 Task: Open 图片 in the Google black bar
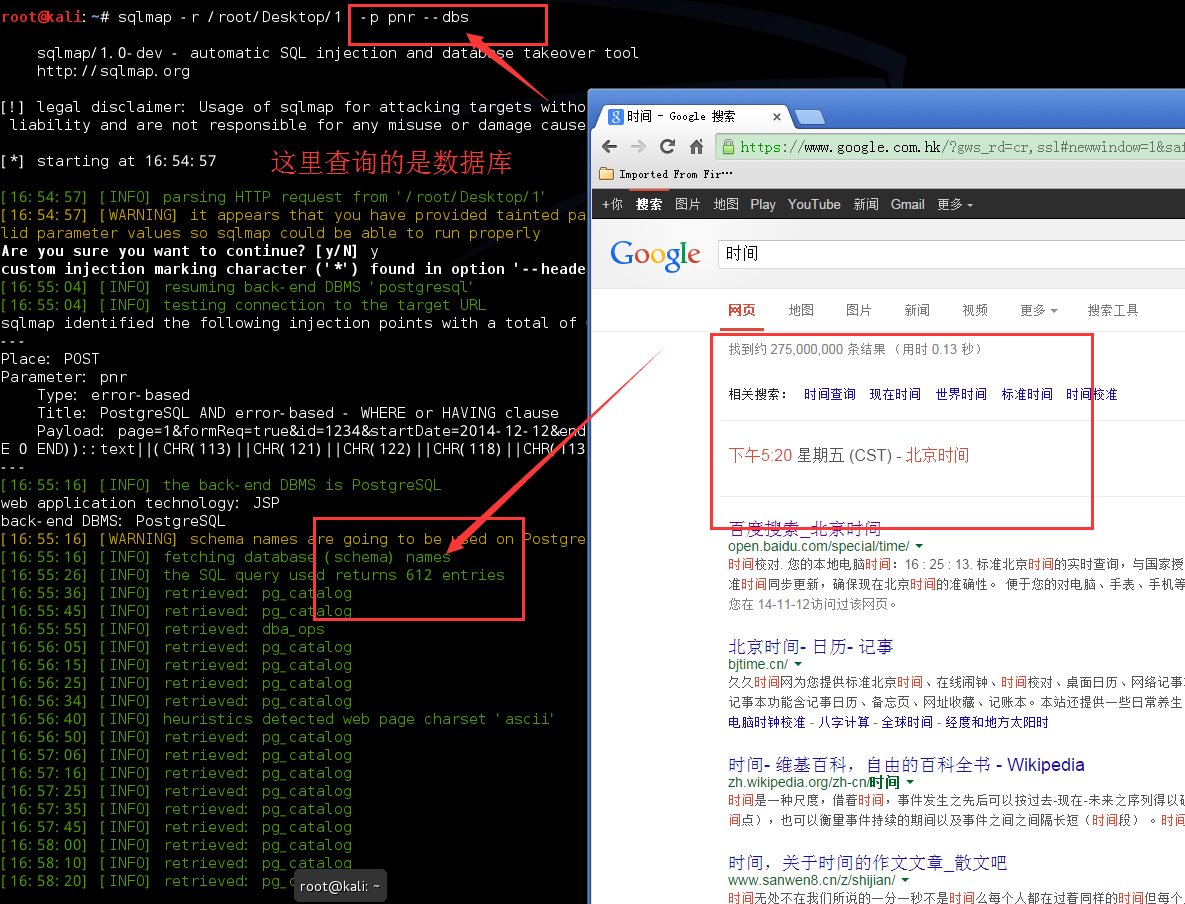[687, 204]
